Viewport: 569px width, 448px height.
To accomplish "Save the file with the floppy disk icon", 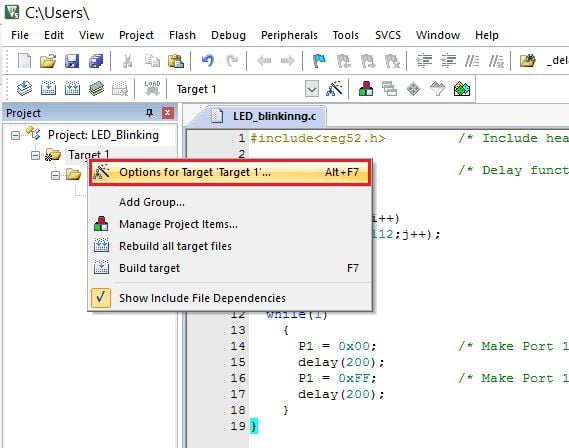I will tap(72, 61).
